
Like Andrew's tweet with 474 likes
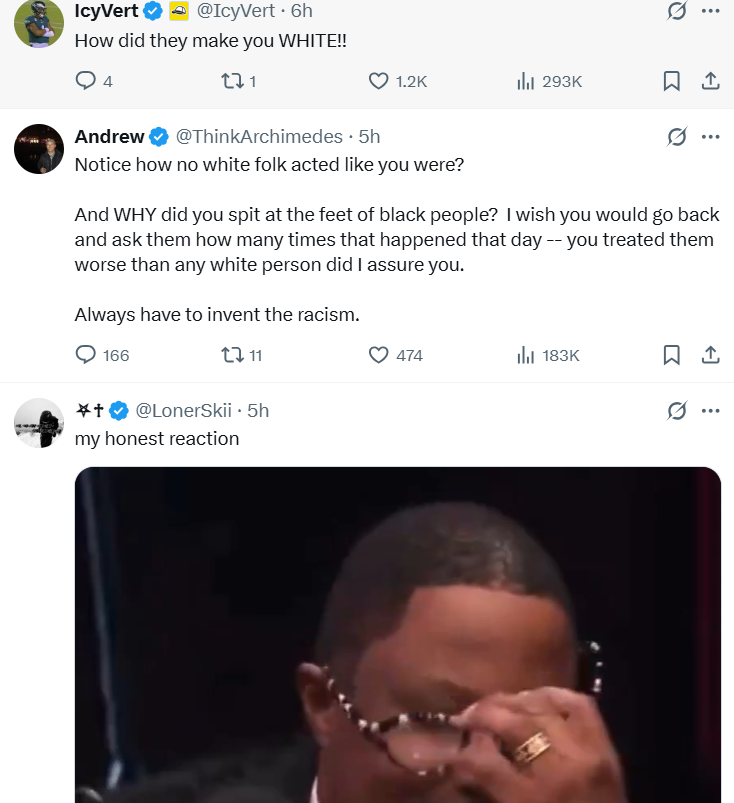pos(378,355)
